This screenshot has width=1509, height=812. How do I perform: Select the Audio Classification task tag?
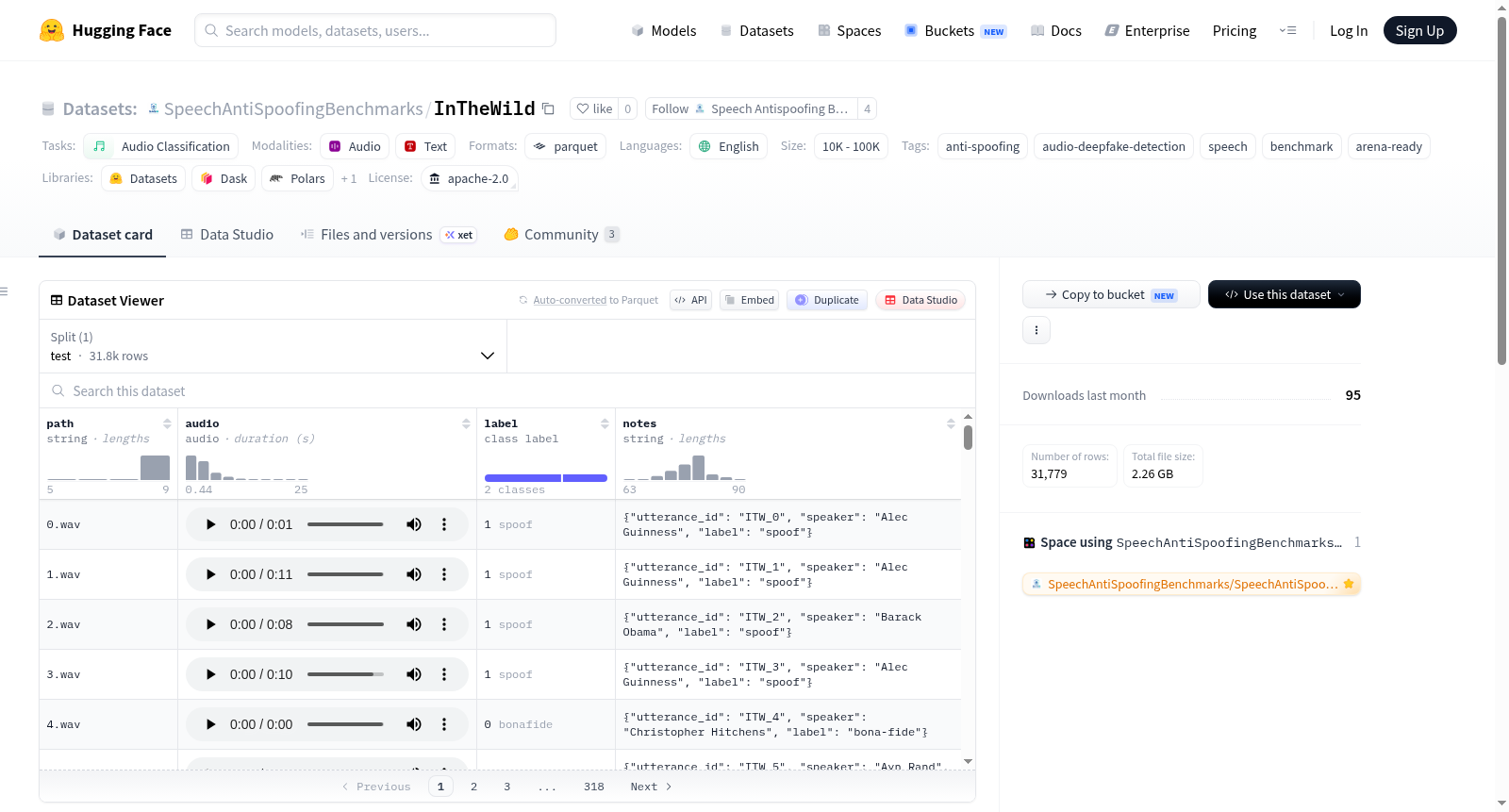pos(161,146)
